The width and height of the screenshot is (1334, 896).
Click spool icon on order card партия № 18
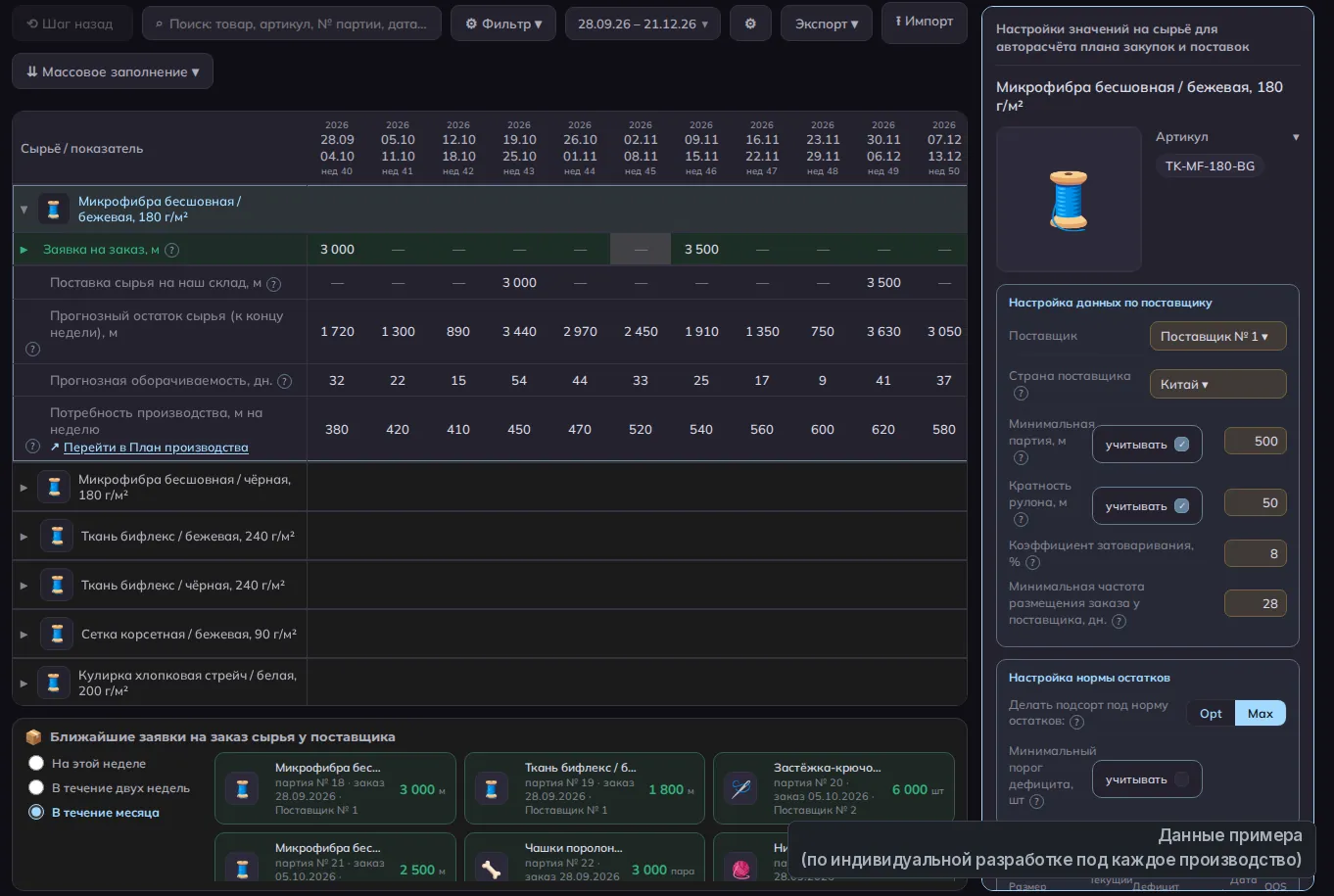point(243,788)
